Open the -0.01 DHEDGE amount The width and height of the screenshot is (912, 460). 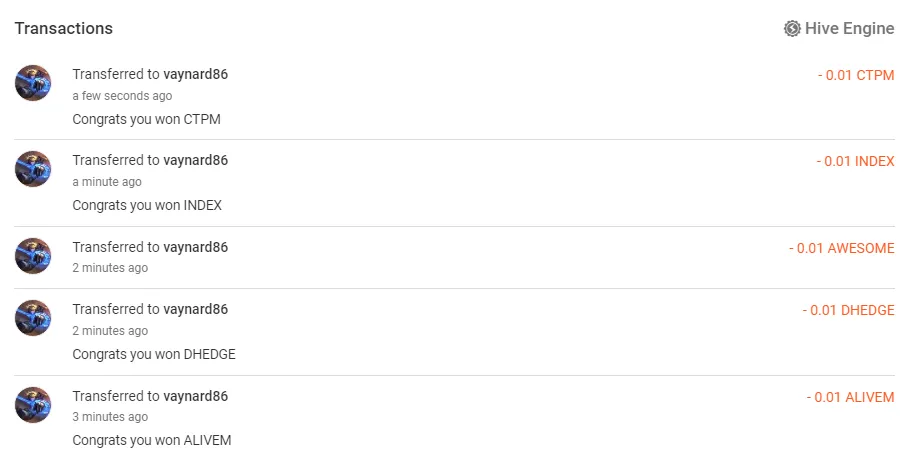(848, 310)
